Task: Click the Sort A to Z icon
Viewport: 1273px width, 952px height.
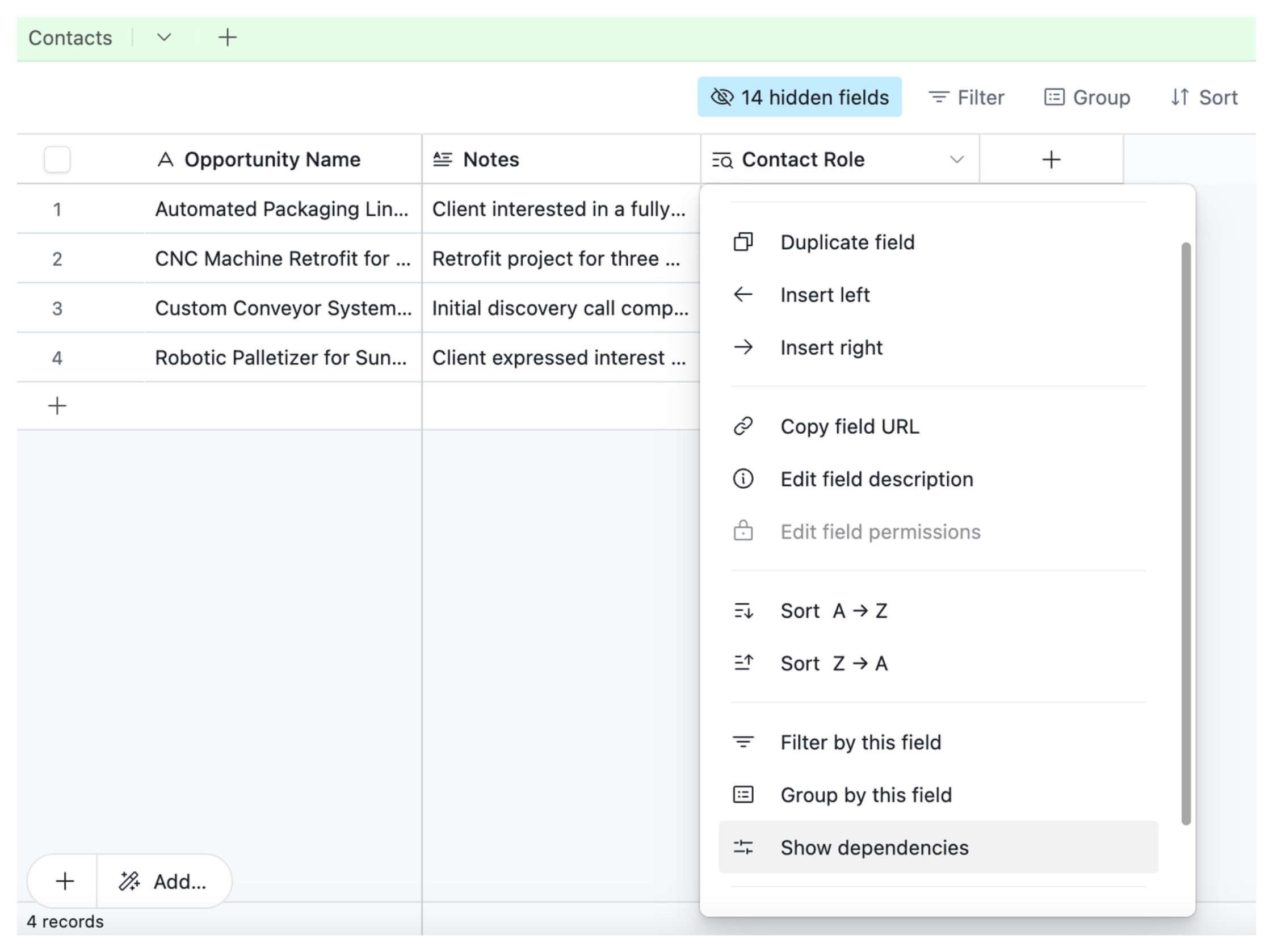Action: click(x=743, y=611)
